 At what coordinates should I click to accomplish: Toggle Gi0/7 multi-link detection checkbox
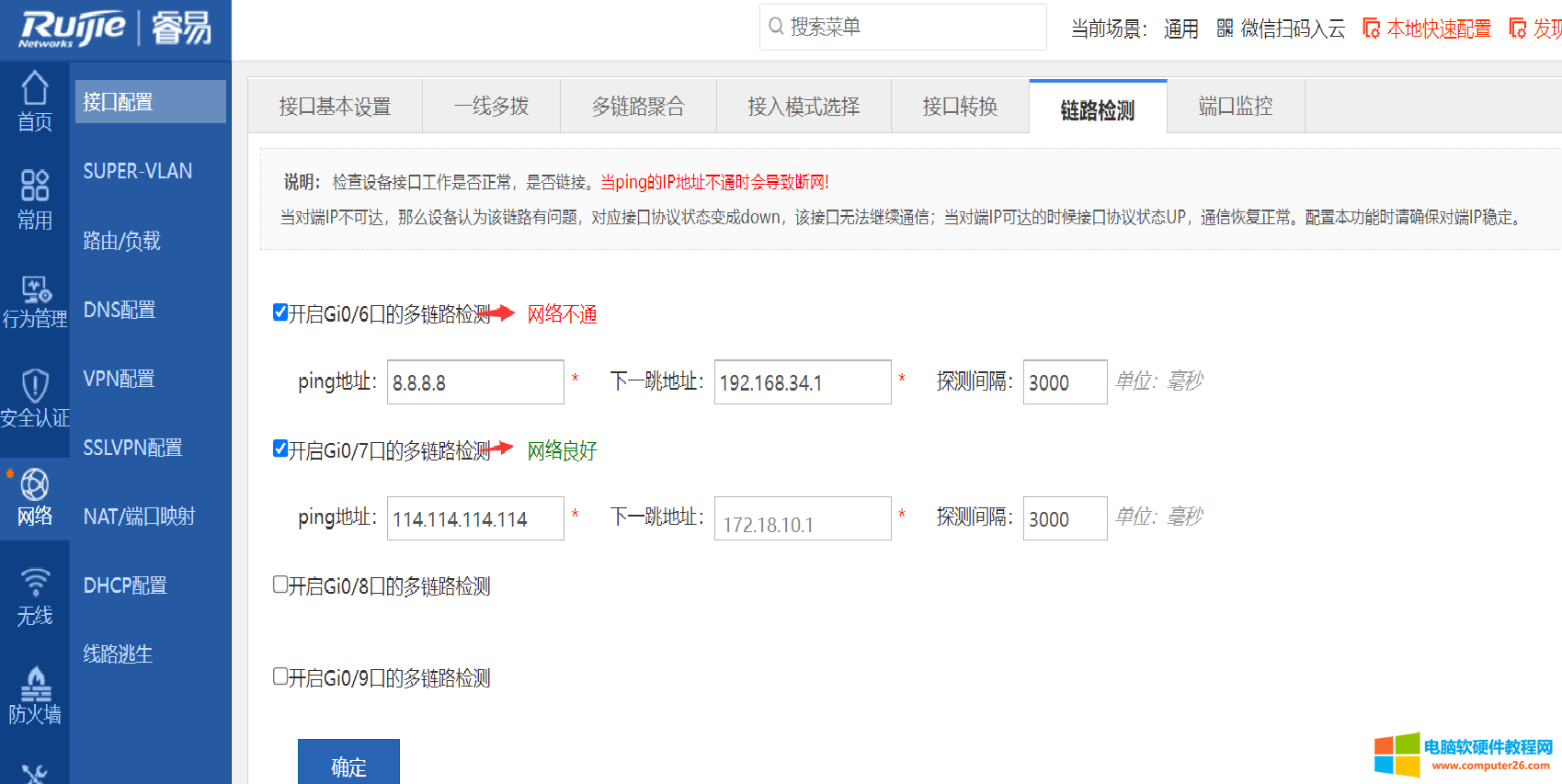point(280,449)
